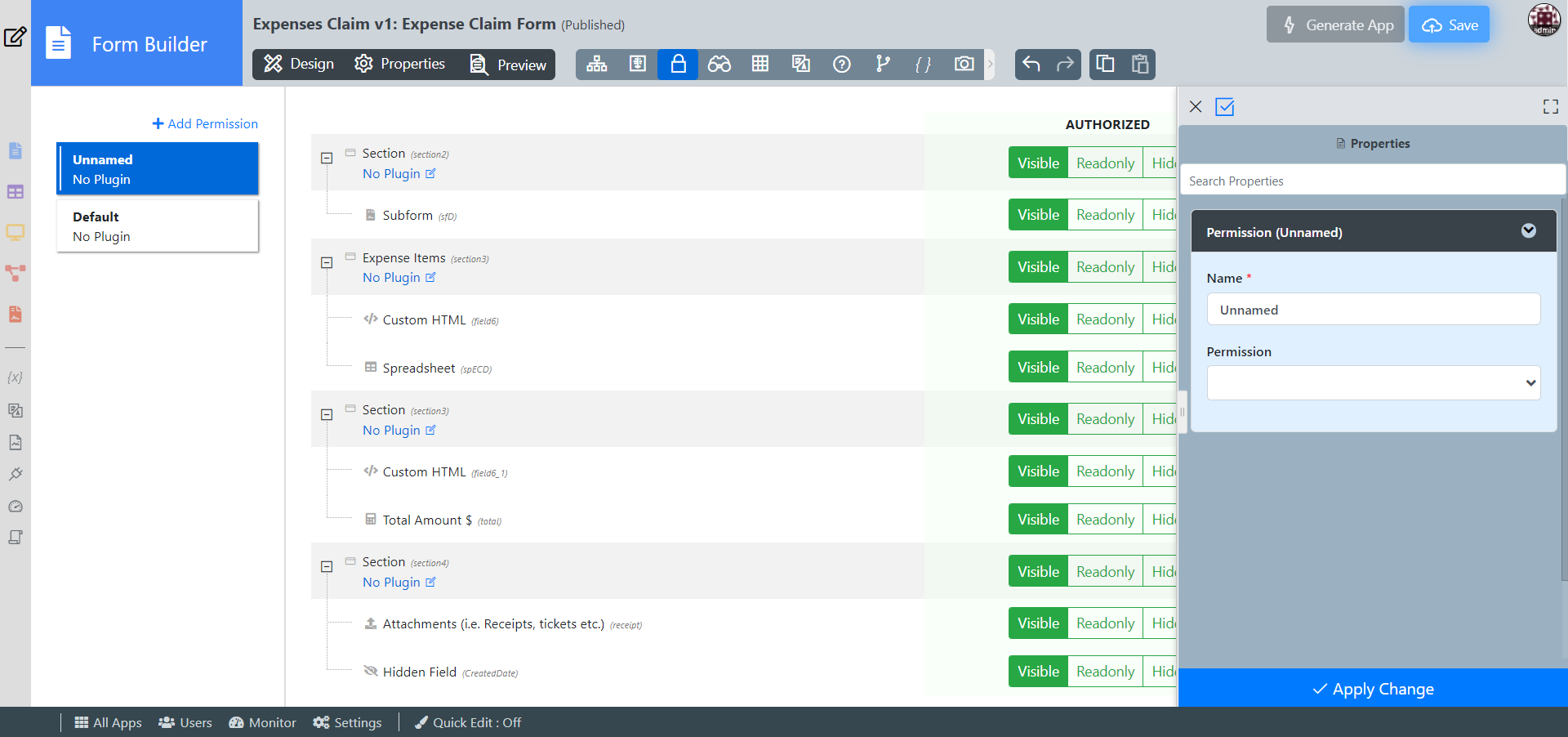Set Custom HTML field6 to Readonly

pyautogui.click(x=1105, y=319)
